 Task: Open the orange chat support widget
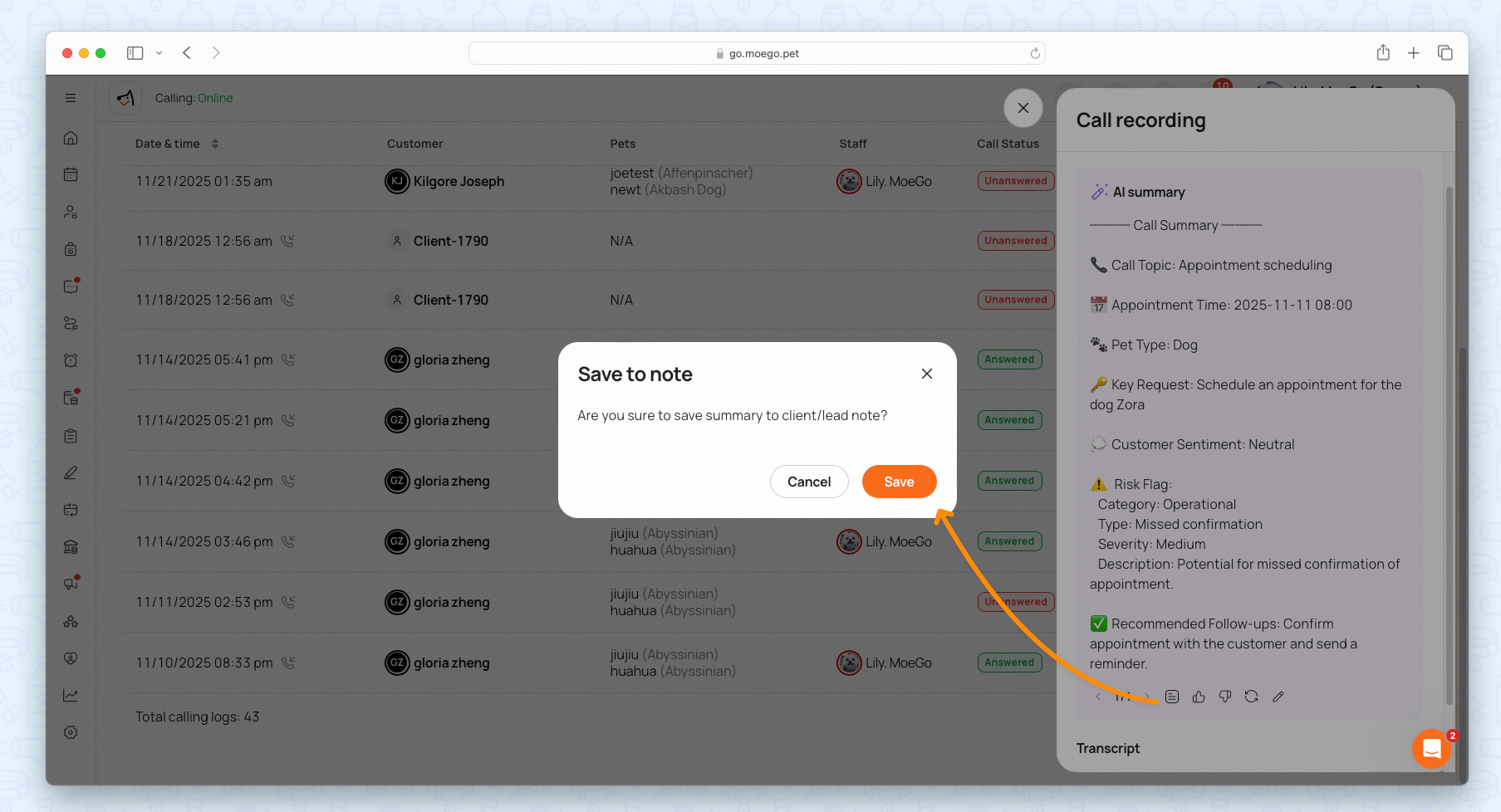[1431, 748]
